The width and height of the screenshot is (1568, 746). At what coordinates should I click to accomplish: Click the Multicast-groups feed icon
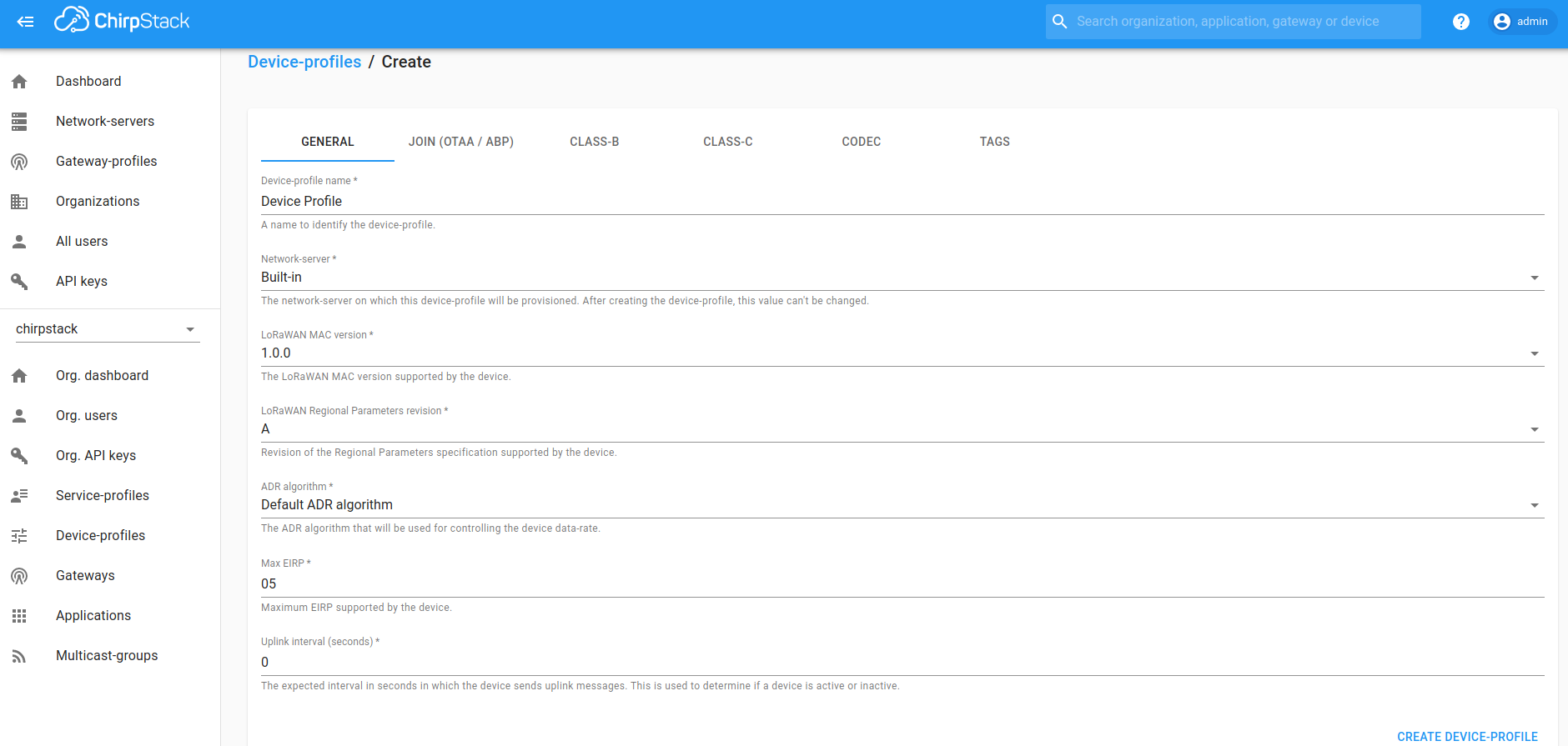19,656
